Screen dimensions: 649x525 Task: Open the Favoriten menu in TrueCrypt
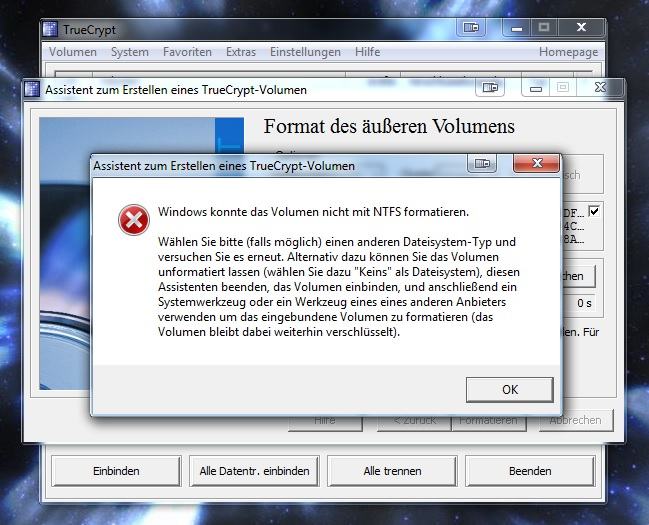tap(187, 52)
